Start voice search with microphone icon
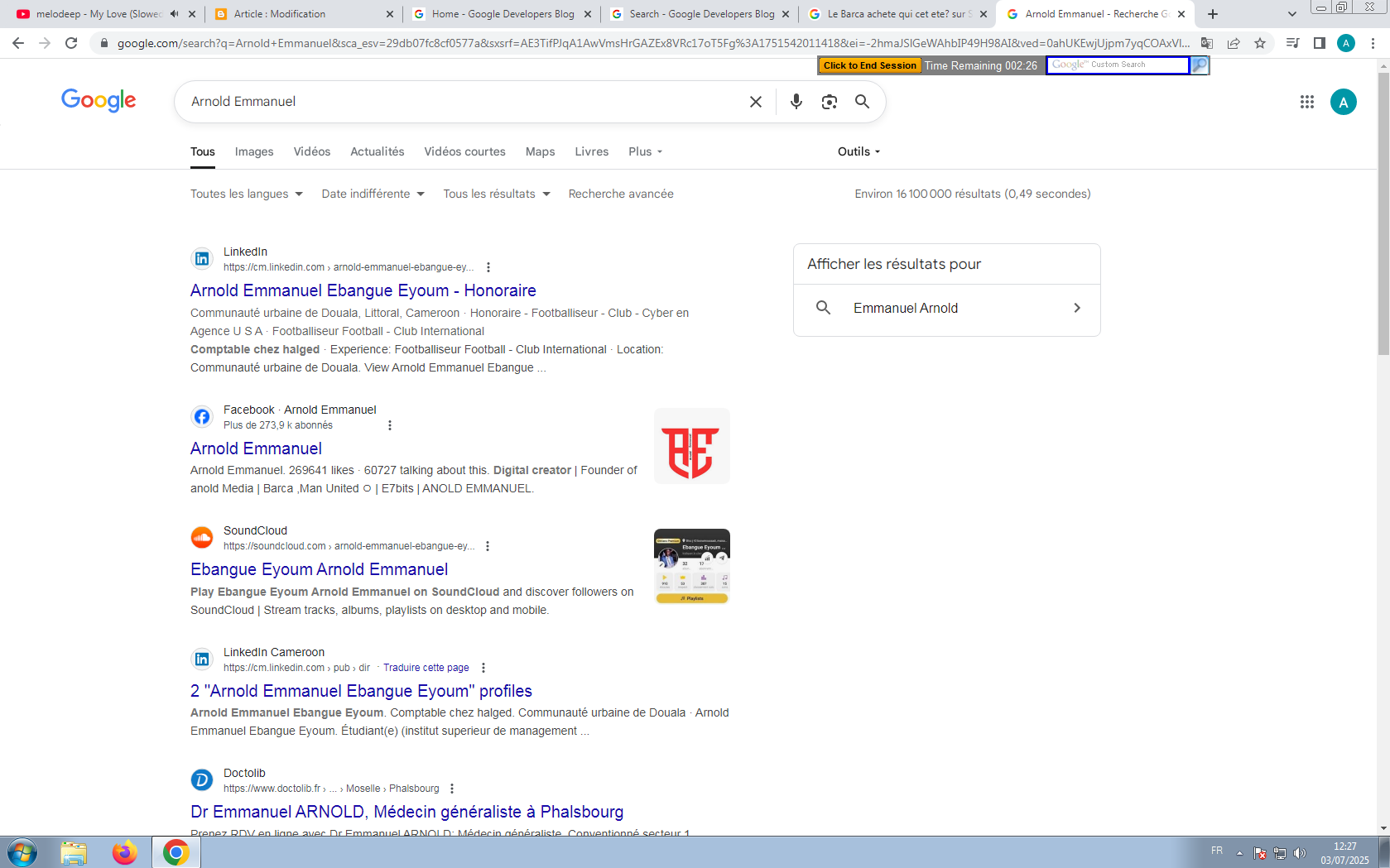This screenshot has height=868, width=1390. coord(796,102)
